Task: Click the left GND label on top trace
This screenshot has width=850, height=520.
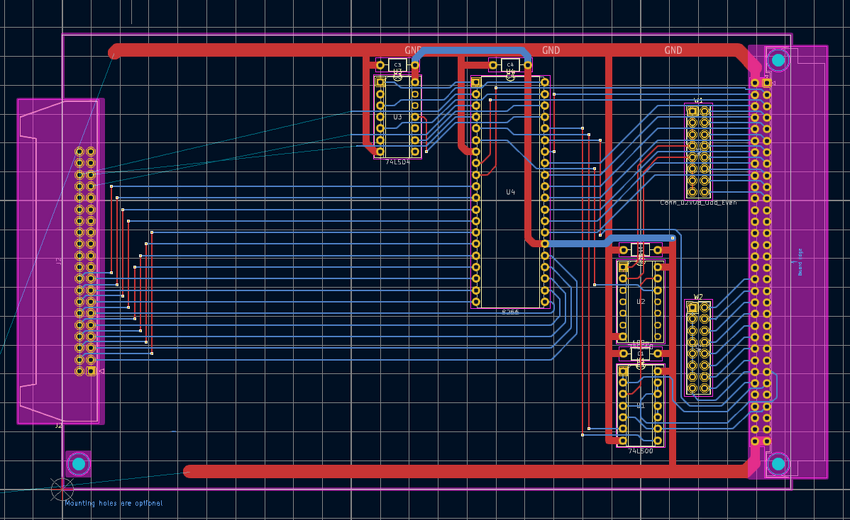Action: click(413, 50)
